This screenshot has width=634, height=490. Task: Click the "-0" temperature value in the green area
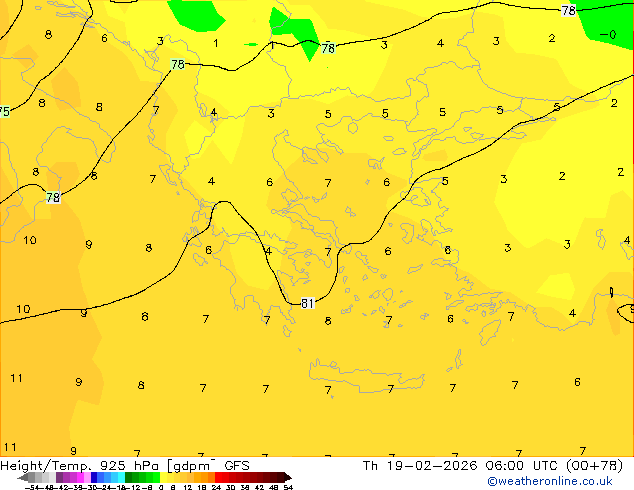tap(608, 35)
